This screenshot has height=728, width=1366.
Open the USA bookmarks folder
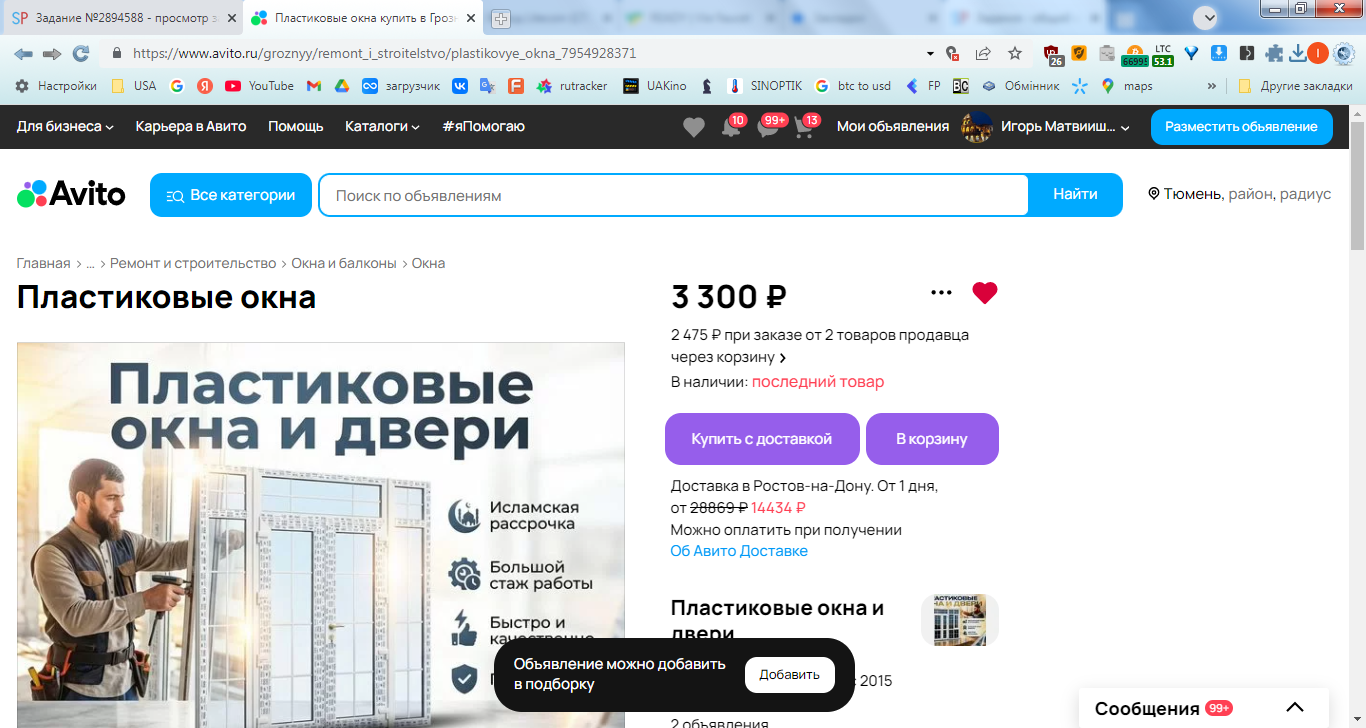[x=133, y=86]
